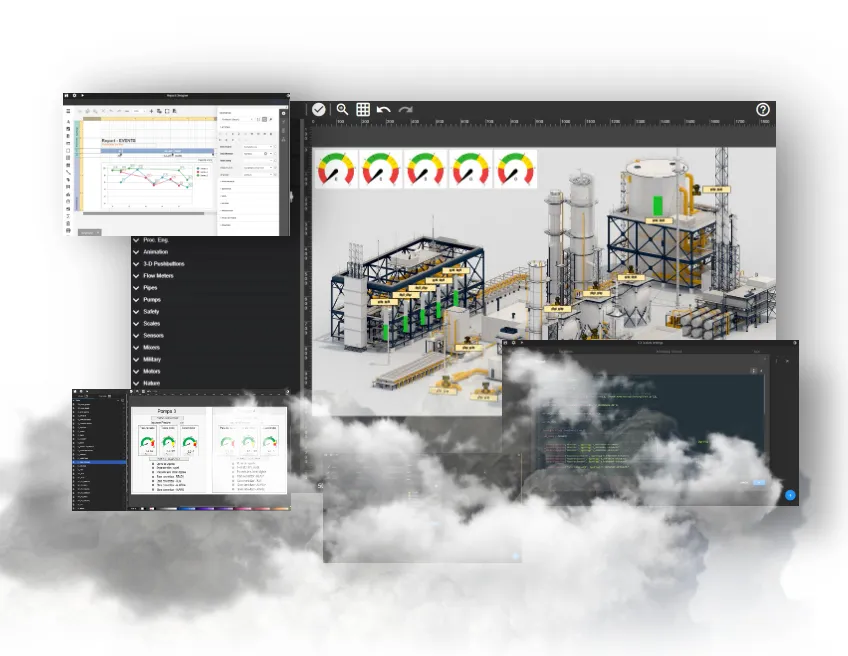Viewport: 848px width, 656px height.
Task: Click the gear icon in script window title bar
Action: [x=514, y=342]
